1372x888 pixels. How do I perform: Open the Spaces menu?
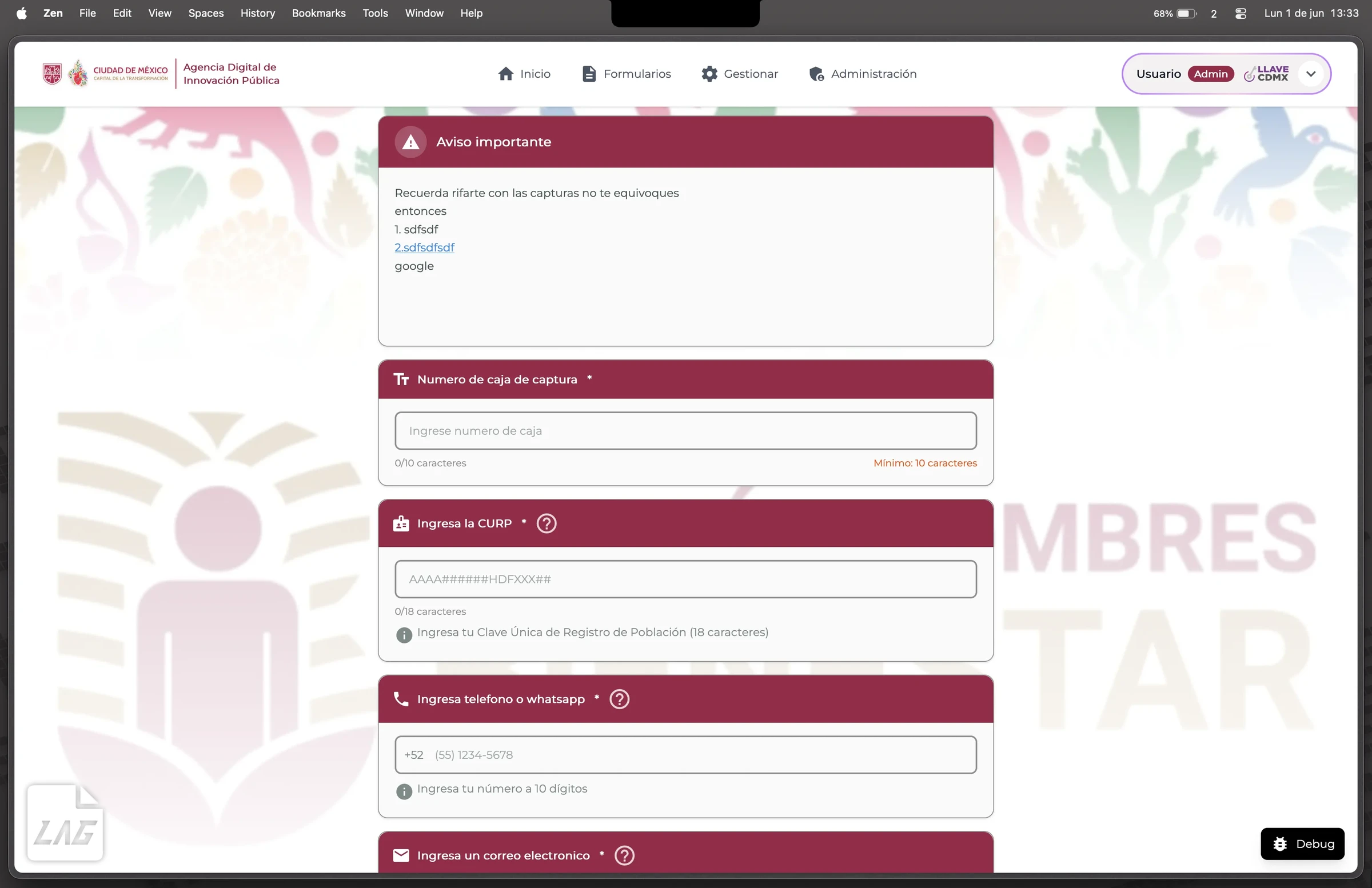tap(206, 13)
